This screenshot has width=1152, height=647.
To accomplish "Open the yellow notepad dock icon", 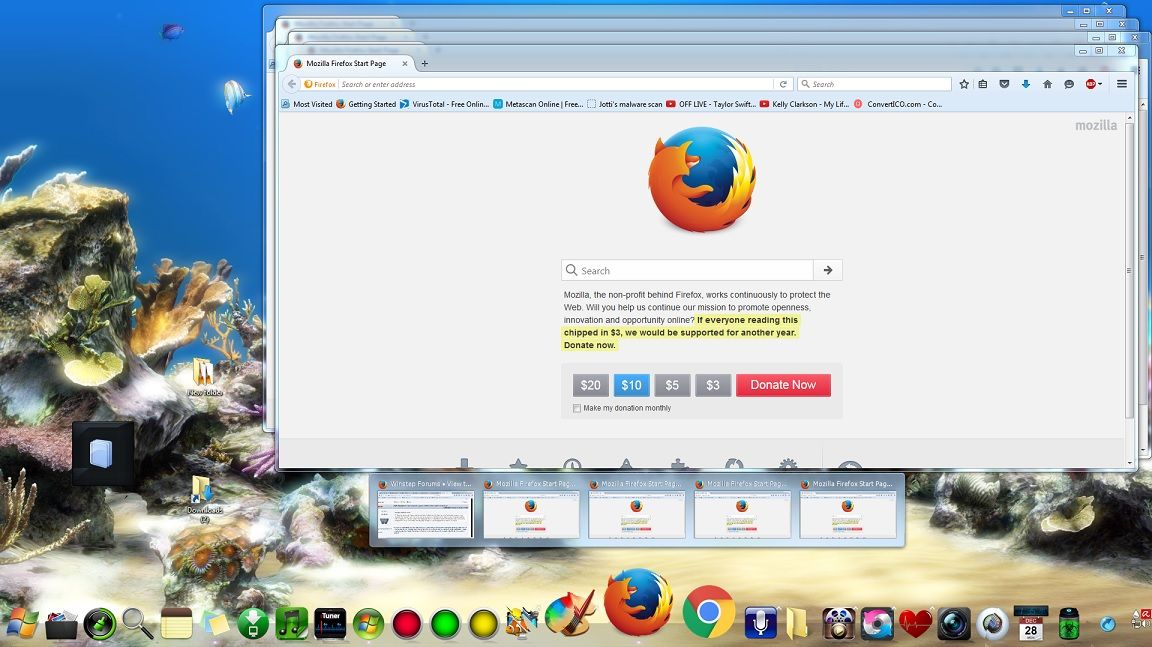I will (176, 623).
